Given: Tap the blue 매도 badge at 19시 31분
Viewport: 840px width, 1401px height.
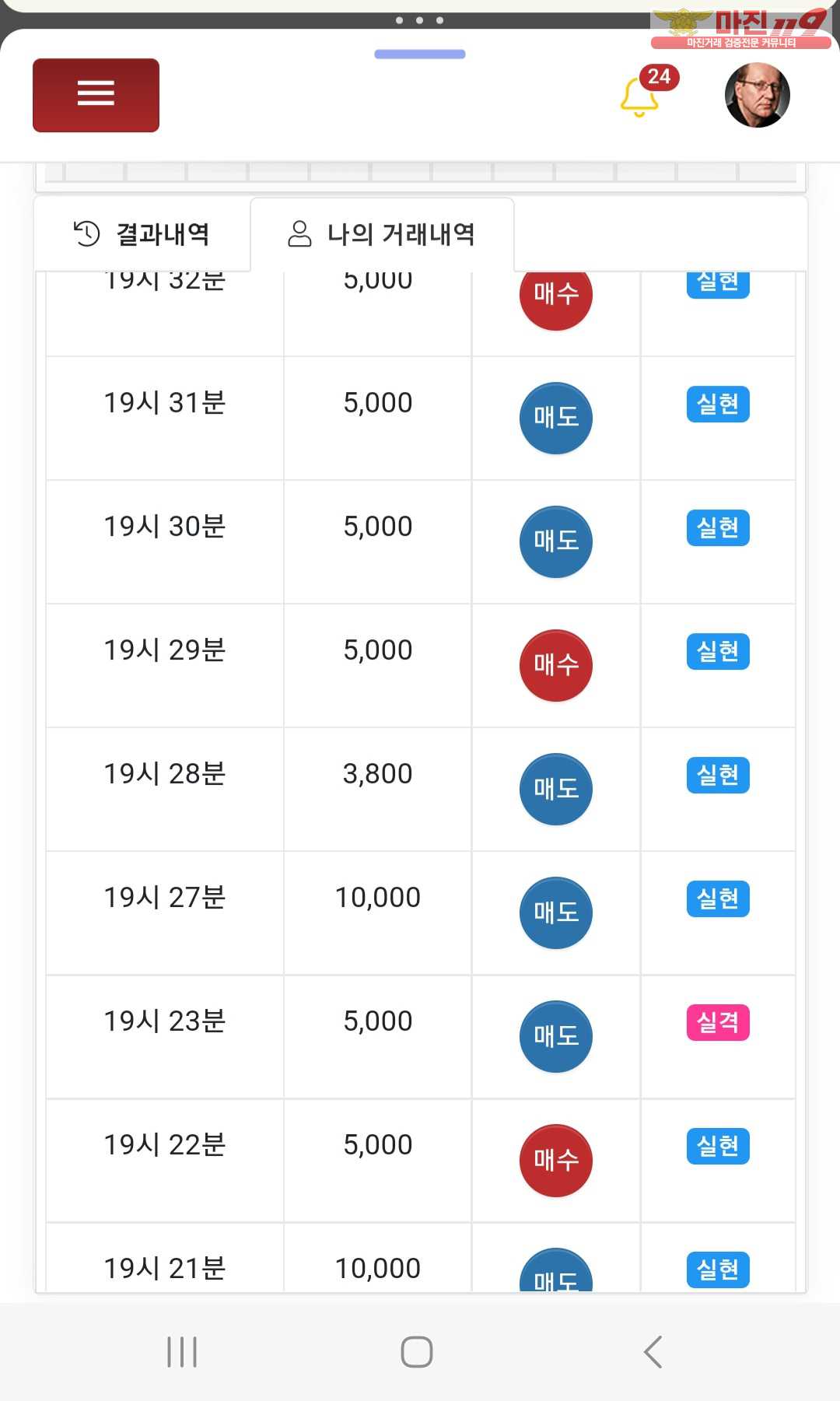Looking at the screenshot, I should [x=556, y=419].
